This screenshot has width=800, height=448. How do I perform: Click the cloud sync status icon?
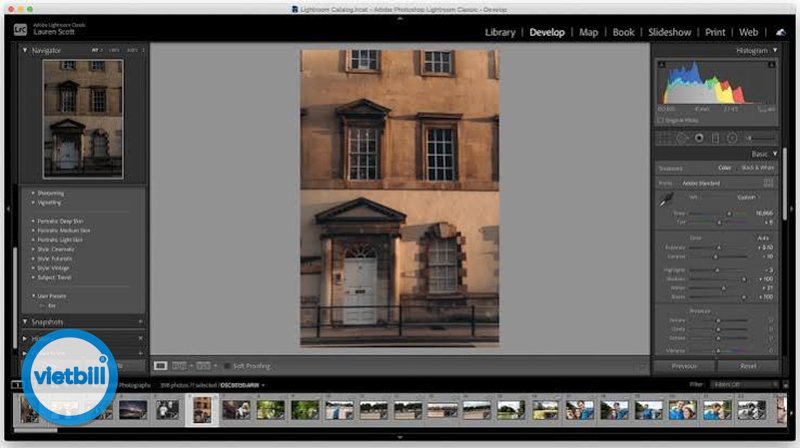click(x=781, y=32)
